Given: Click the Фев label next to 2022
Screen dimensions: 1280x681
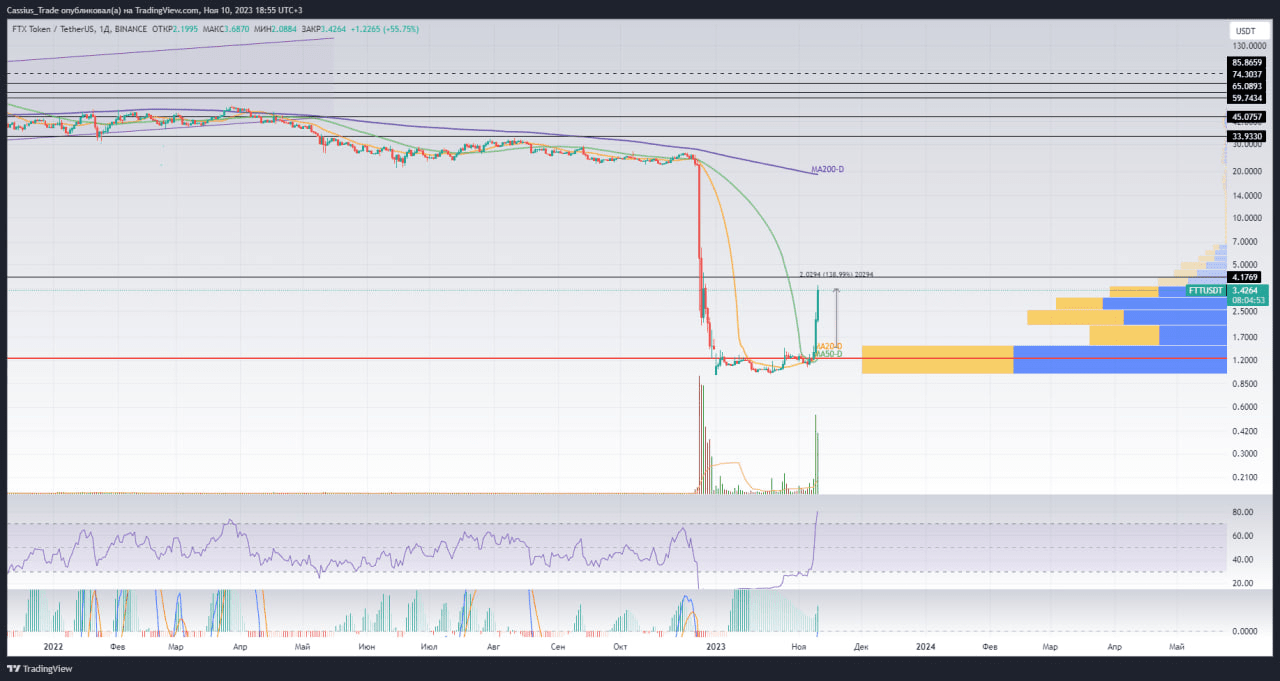Looking at the screenshot, I should click(x=117, y=647).
